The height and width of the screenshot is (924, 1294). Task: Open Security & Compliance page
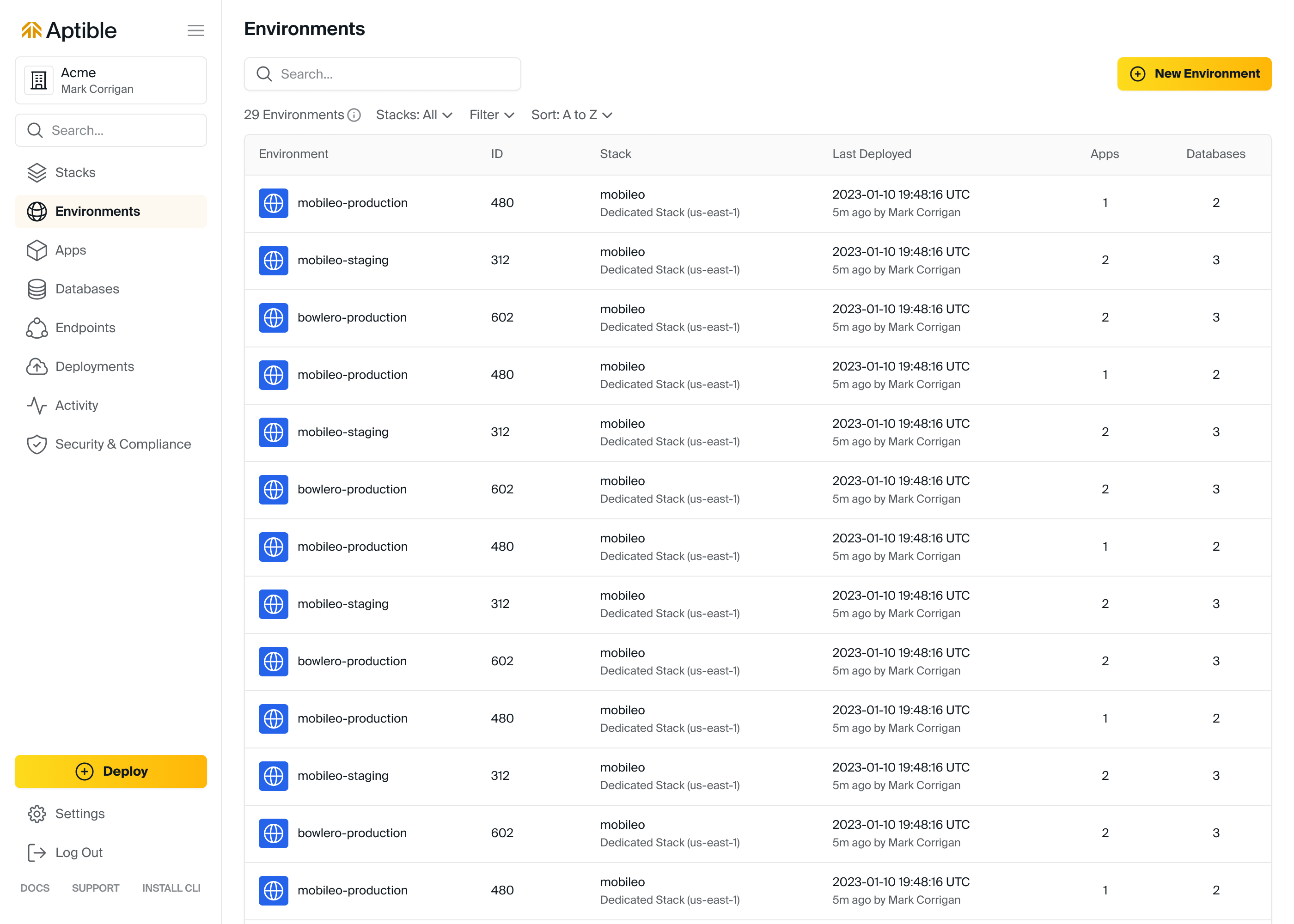pos(111,444)
